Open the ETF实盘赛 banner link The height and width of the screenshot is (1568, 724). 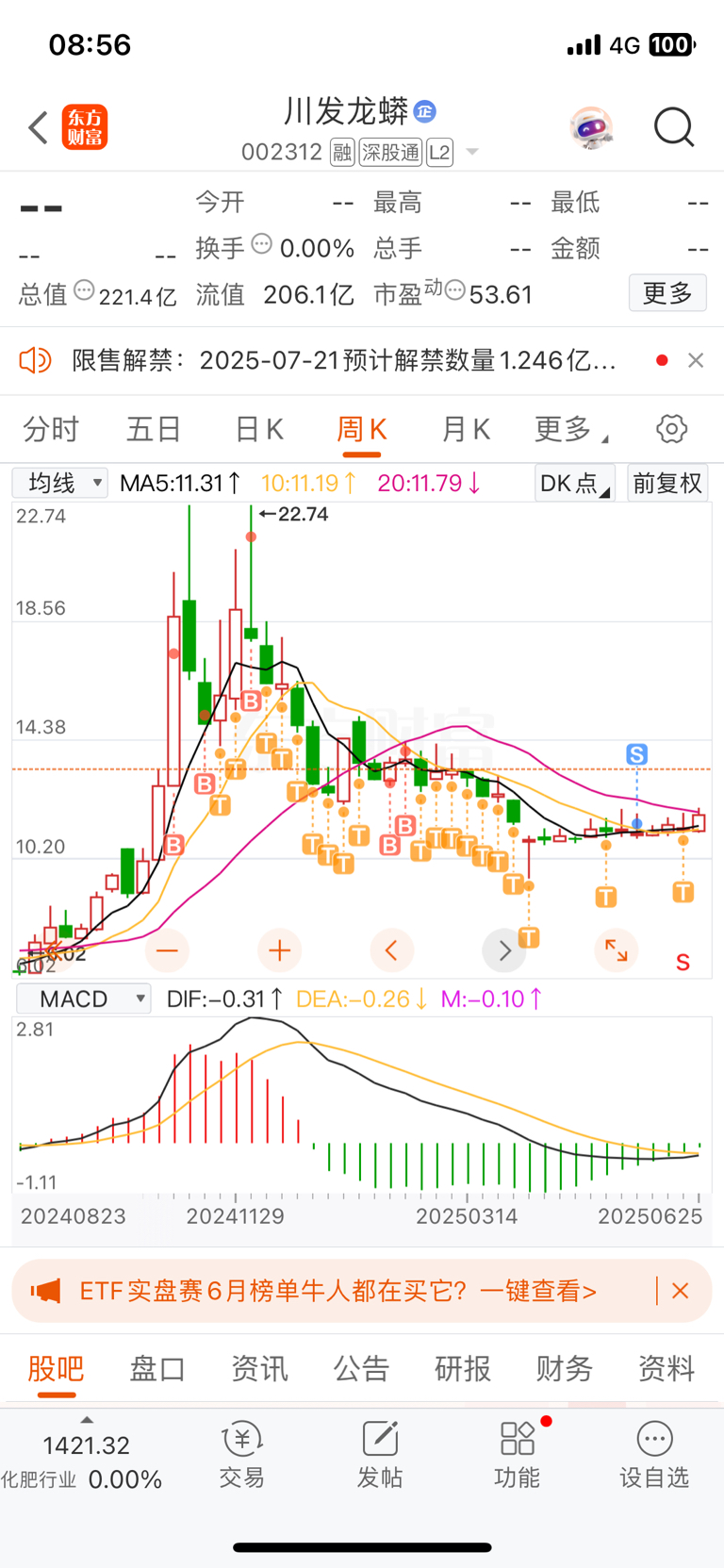337,1291
